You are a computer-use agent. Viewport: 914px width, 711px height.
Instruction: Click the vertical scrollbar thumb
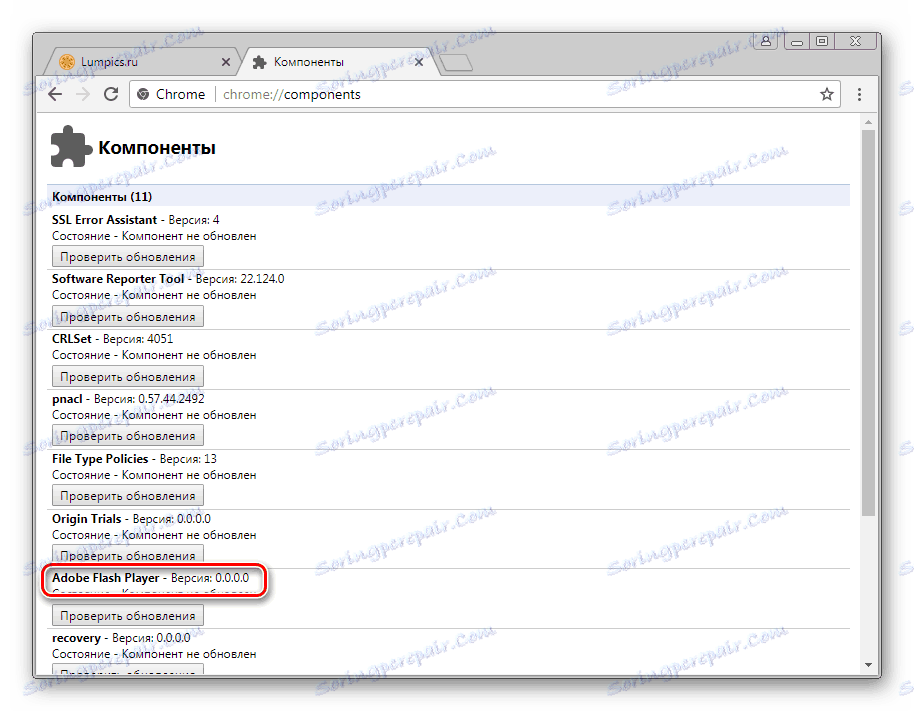click(x=868, y=322)
